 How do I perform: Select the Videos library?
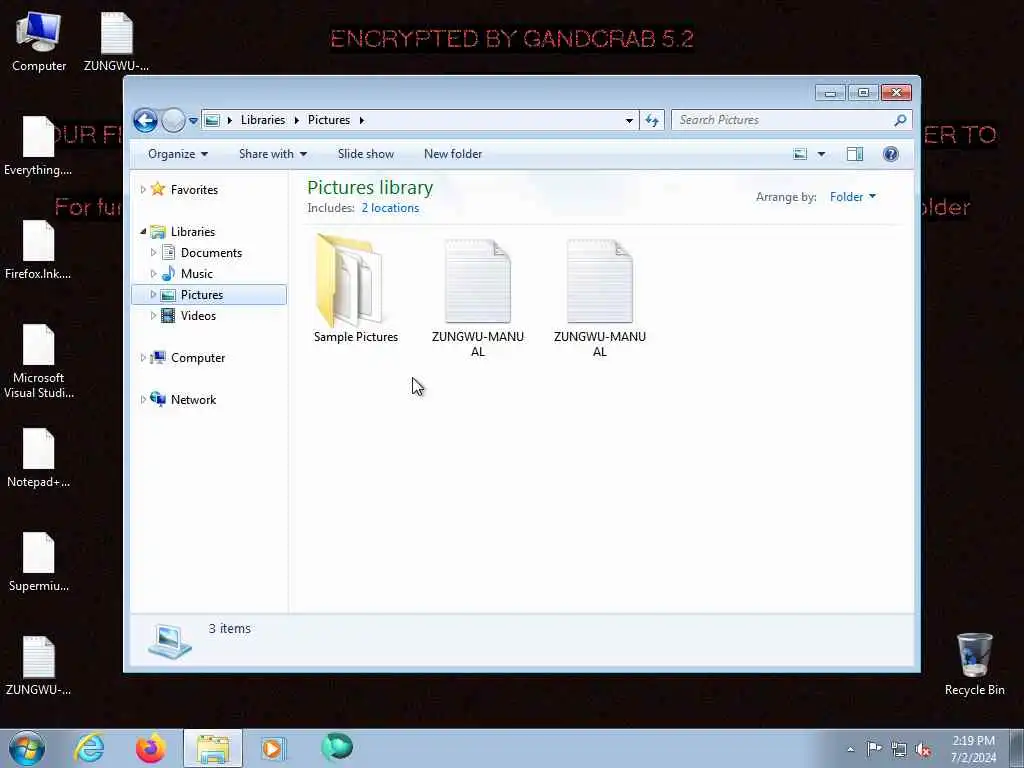tap(198, 315)
